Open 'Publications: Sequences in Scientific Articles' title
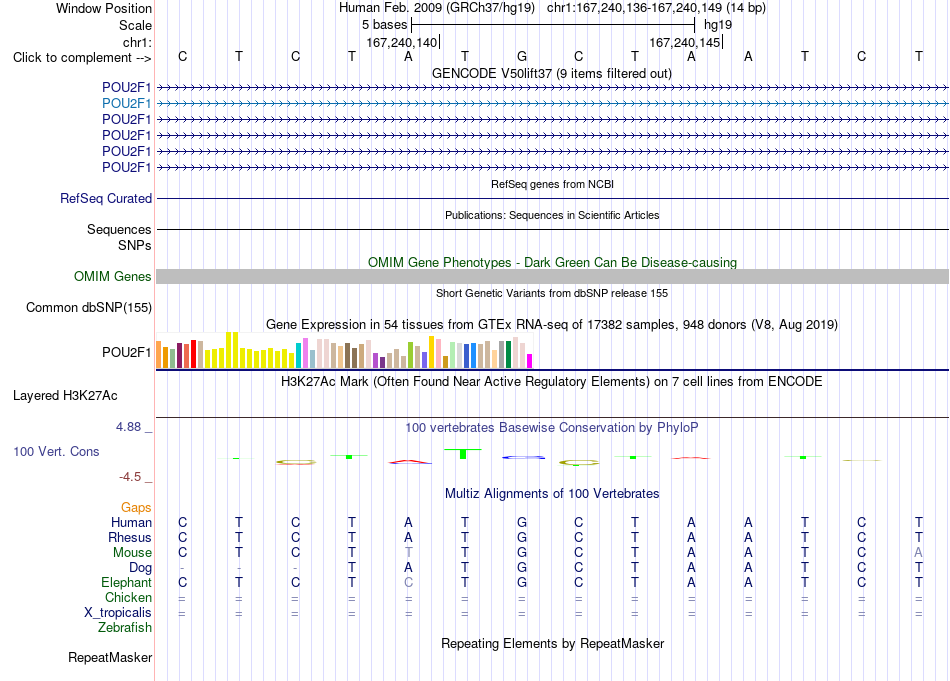 click(x=552, y=215)
